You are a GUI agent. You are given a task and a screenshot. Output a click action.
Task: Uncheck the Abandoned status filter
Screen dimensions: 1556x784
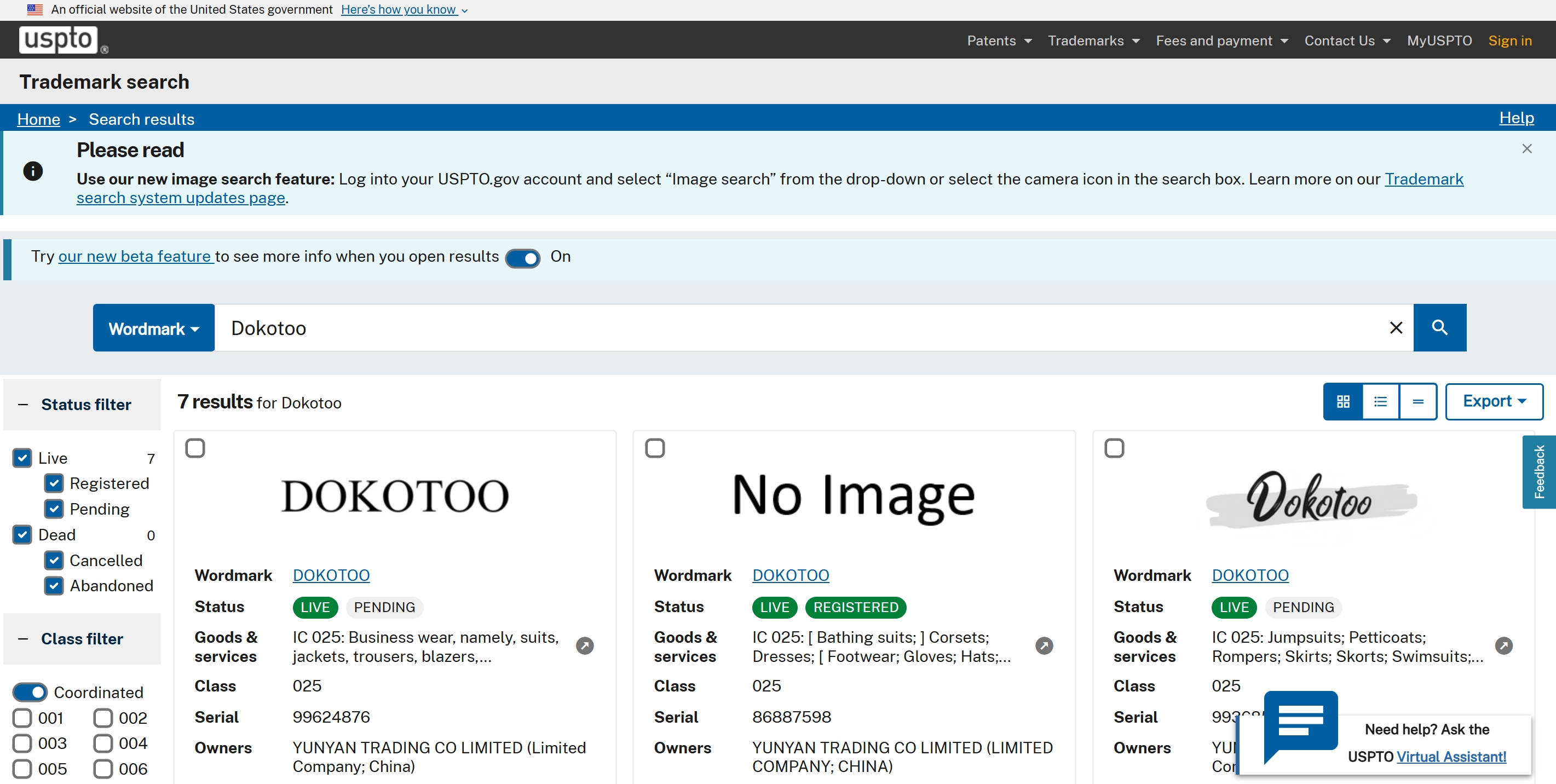click(54, 586)
